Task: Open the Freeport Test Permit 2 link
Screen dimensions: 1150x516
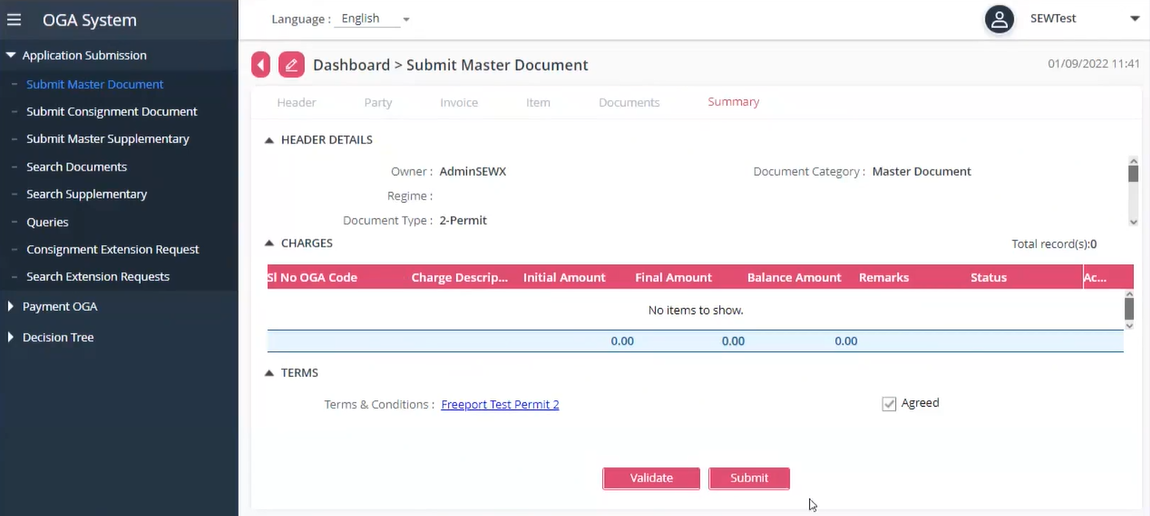Action: click(500, 405)
